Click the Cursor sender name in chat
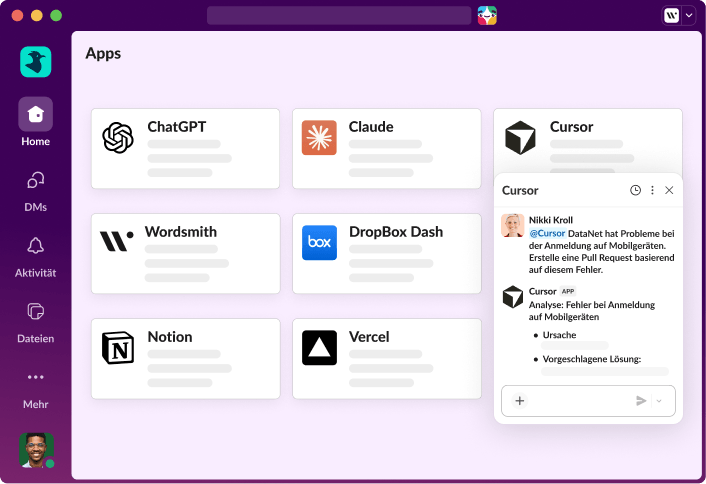The height and width of the screenshot is (484, 706). coord(543,291)
